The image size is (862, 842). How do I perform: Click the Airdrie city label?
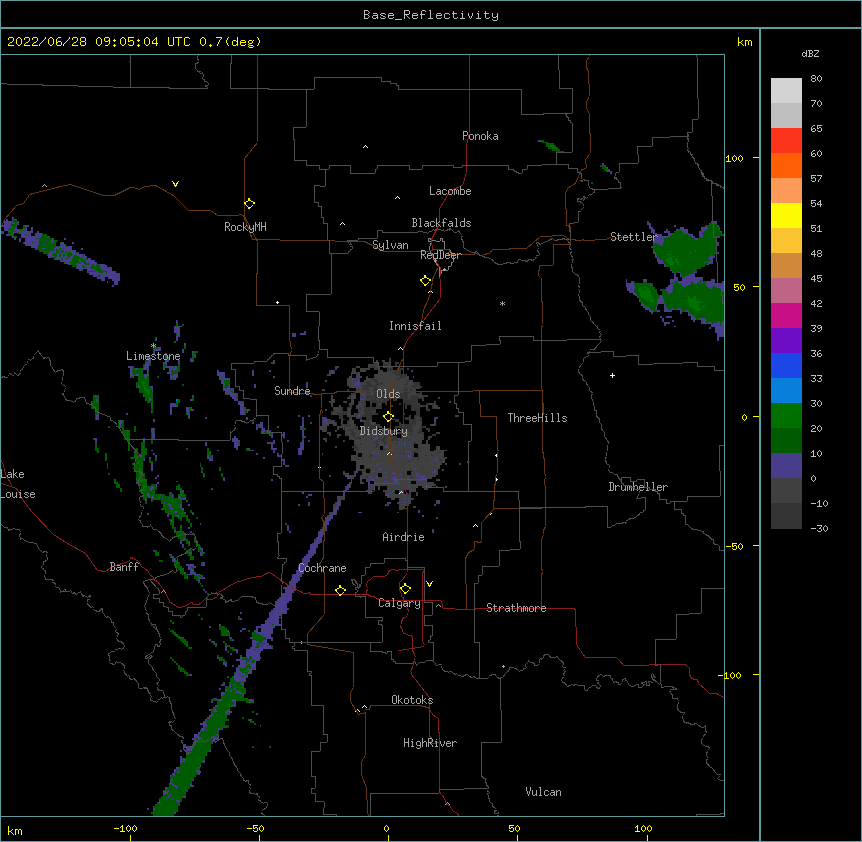pyautogui.click(x=404, y=537)
